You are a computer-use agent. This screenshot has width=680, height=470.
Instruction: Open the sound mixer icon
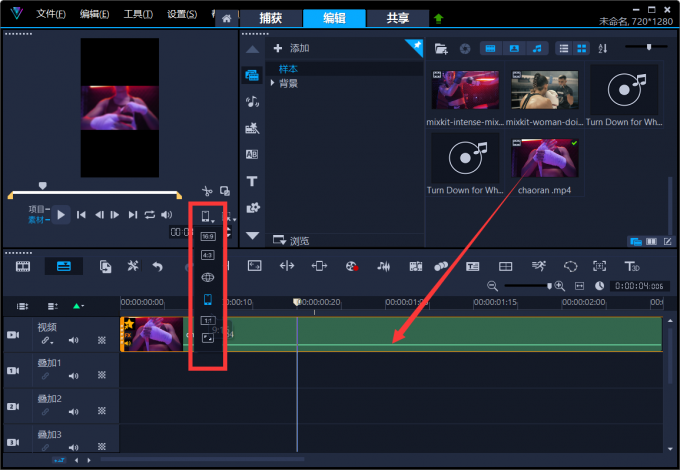pyautogui.click(x=383, y=266)
